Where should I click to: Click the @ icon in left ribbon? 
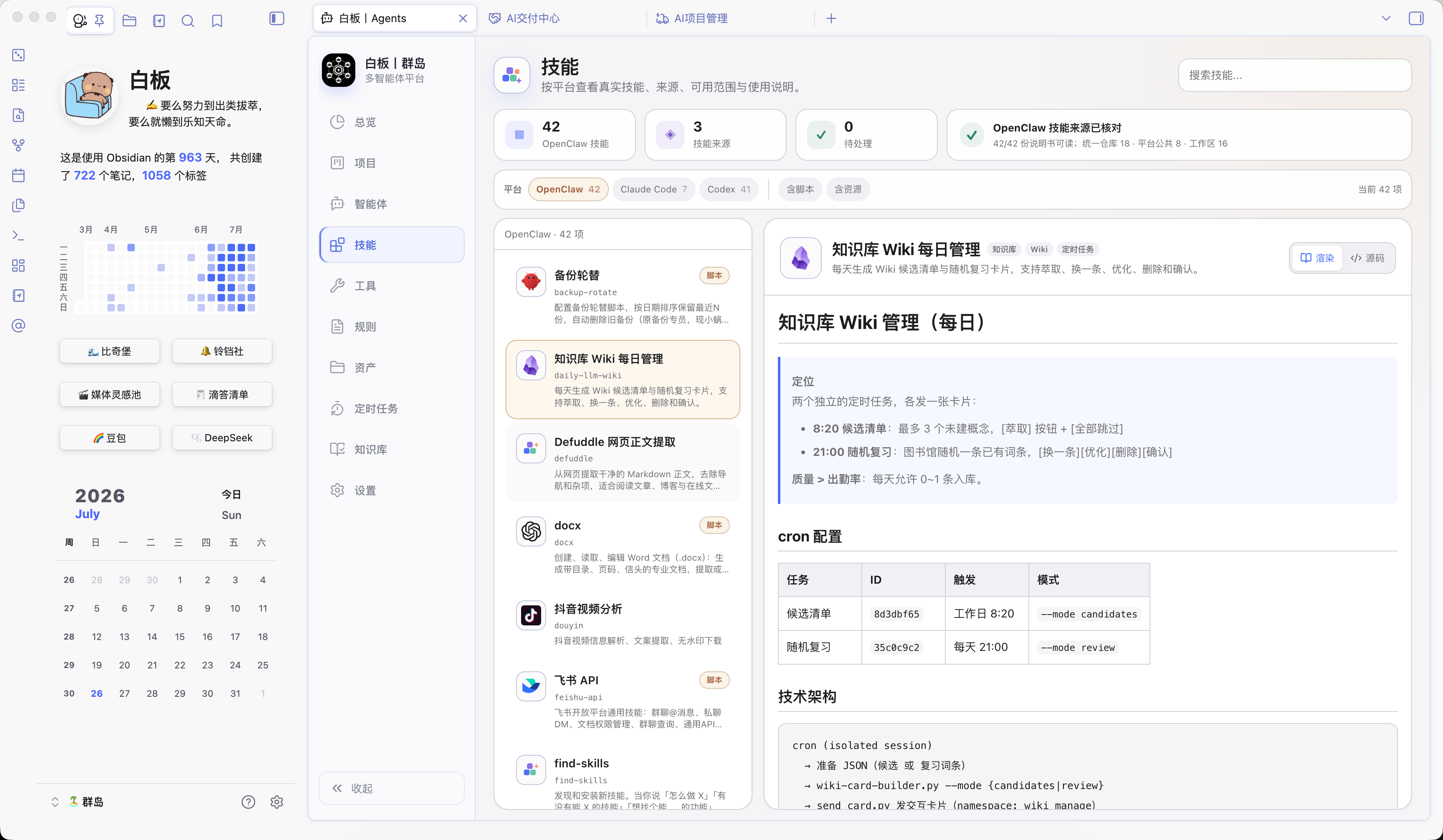[18, 326]
